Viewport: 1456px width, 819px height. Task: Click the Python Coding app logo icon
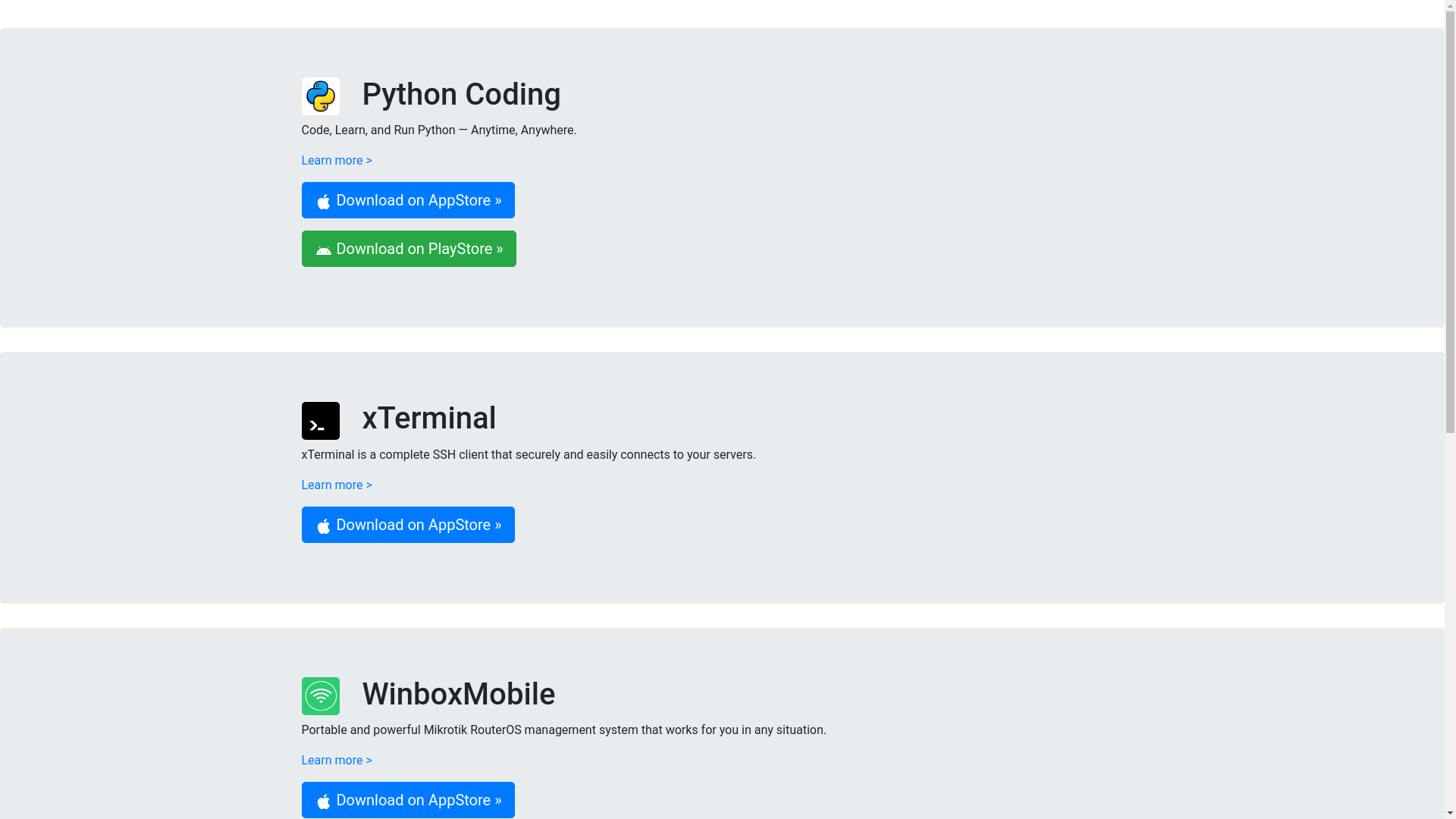tap(320, 96)
